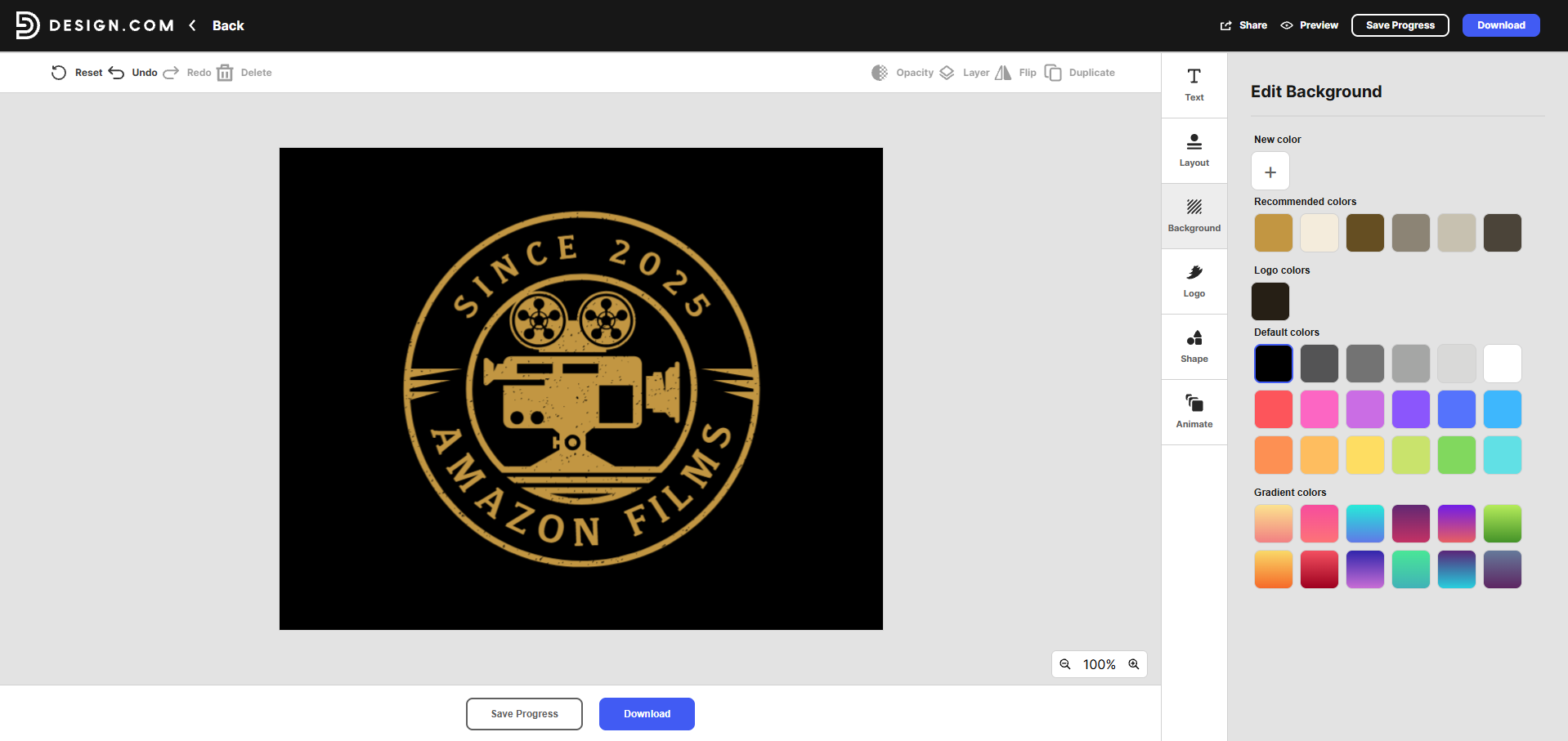Click the Share icon in header
This screenshot has width=1568, height=741.
(1225, 25)
